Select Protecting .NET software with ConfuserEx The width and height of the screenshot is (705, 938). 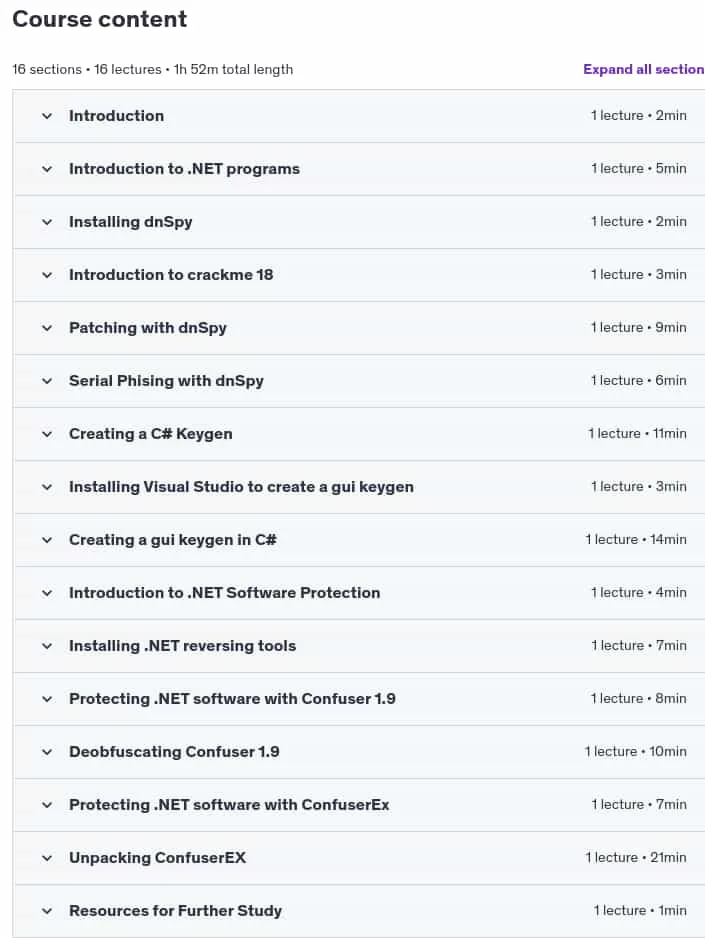pos(229,805)
